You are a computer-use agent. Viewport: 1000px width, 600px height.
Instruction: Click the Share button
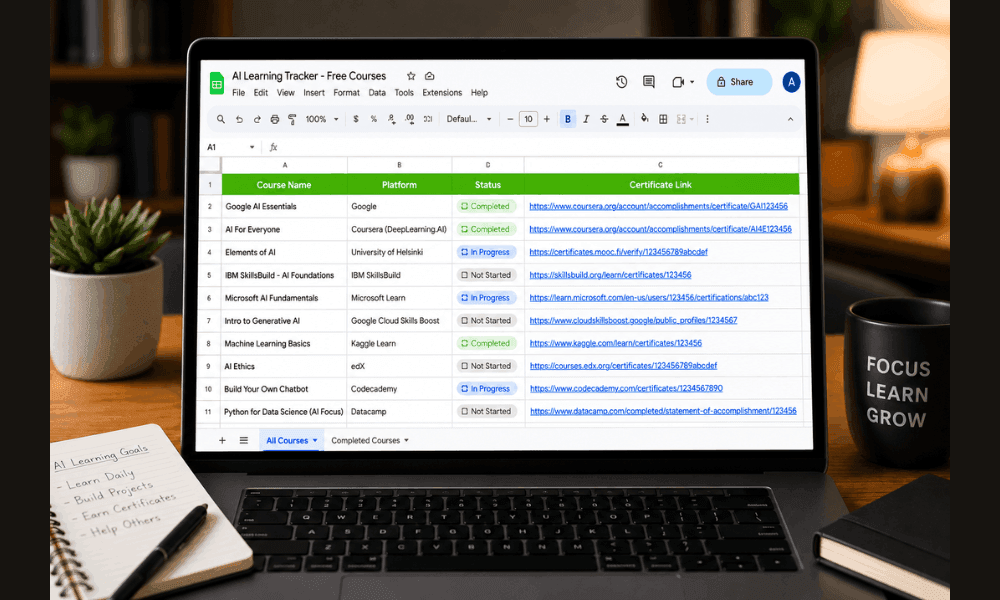tap(739, 82)
